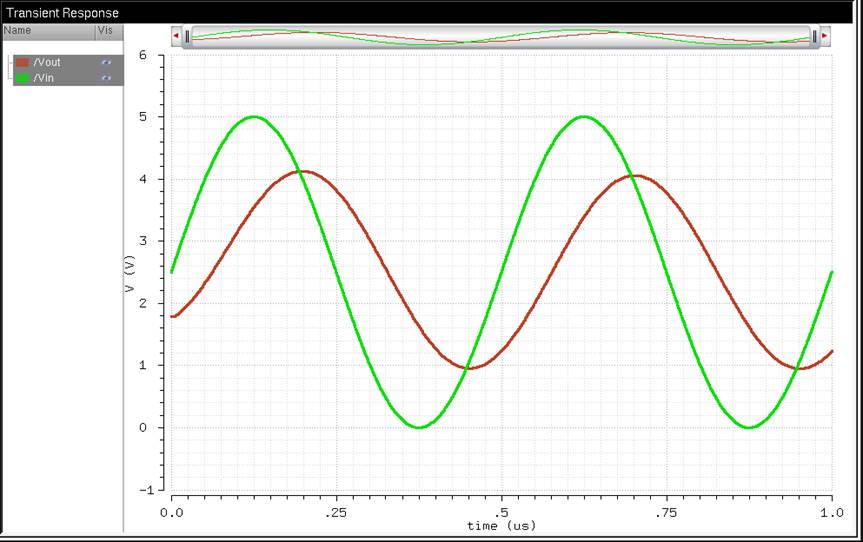863x542 pixels.
Task: Click the left red arrow on overview scrollbar
Action: tap(177, 36)
